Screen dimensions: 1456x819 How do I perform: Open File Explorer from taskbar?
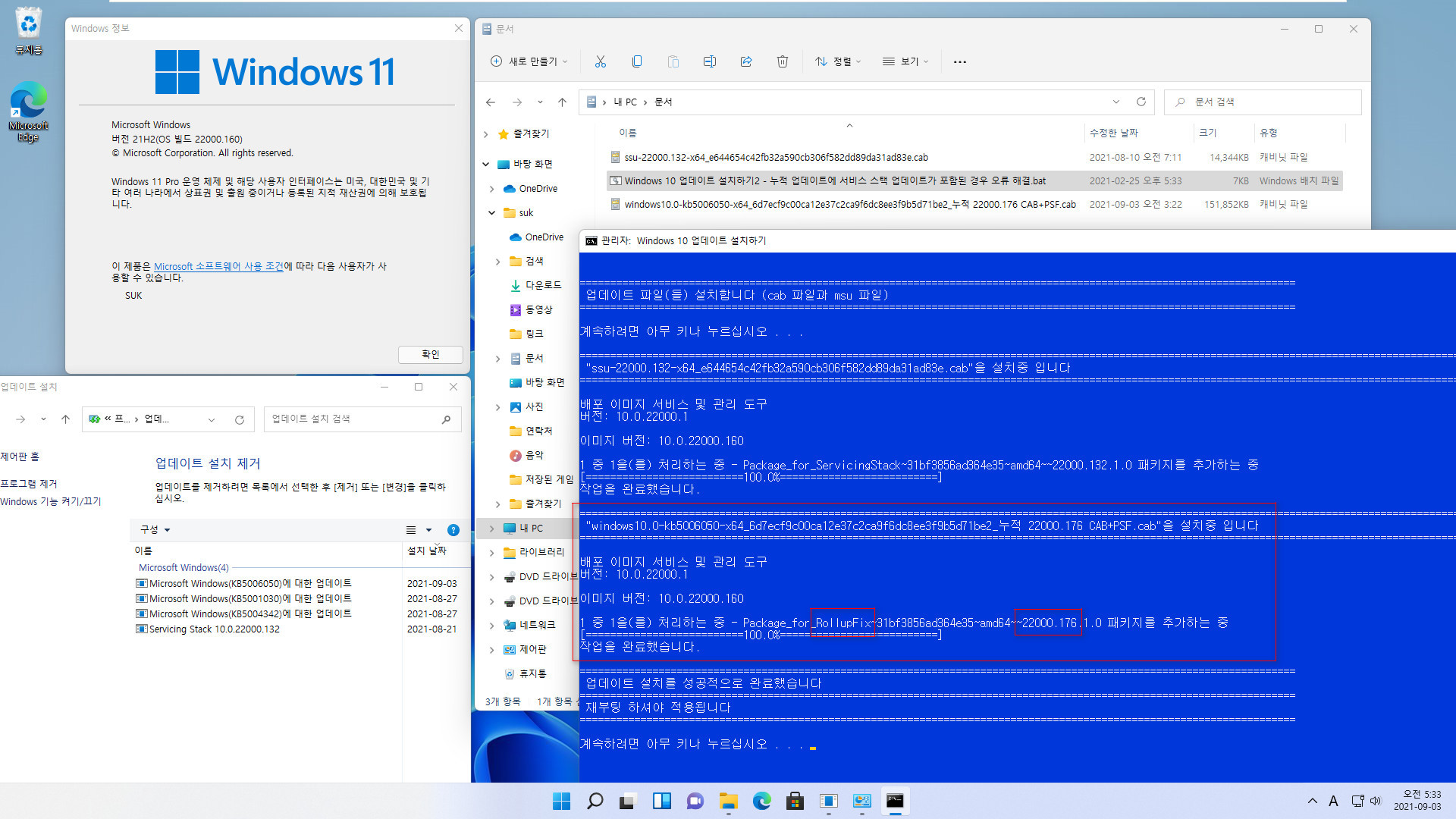(728, 801)
